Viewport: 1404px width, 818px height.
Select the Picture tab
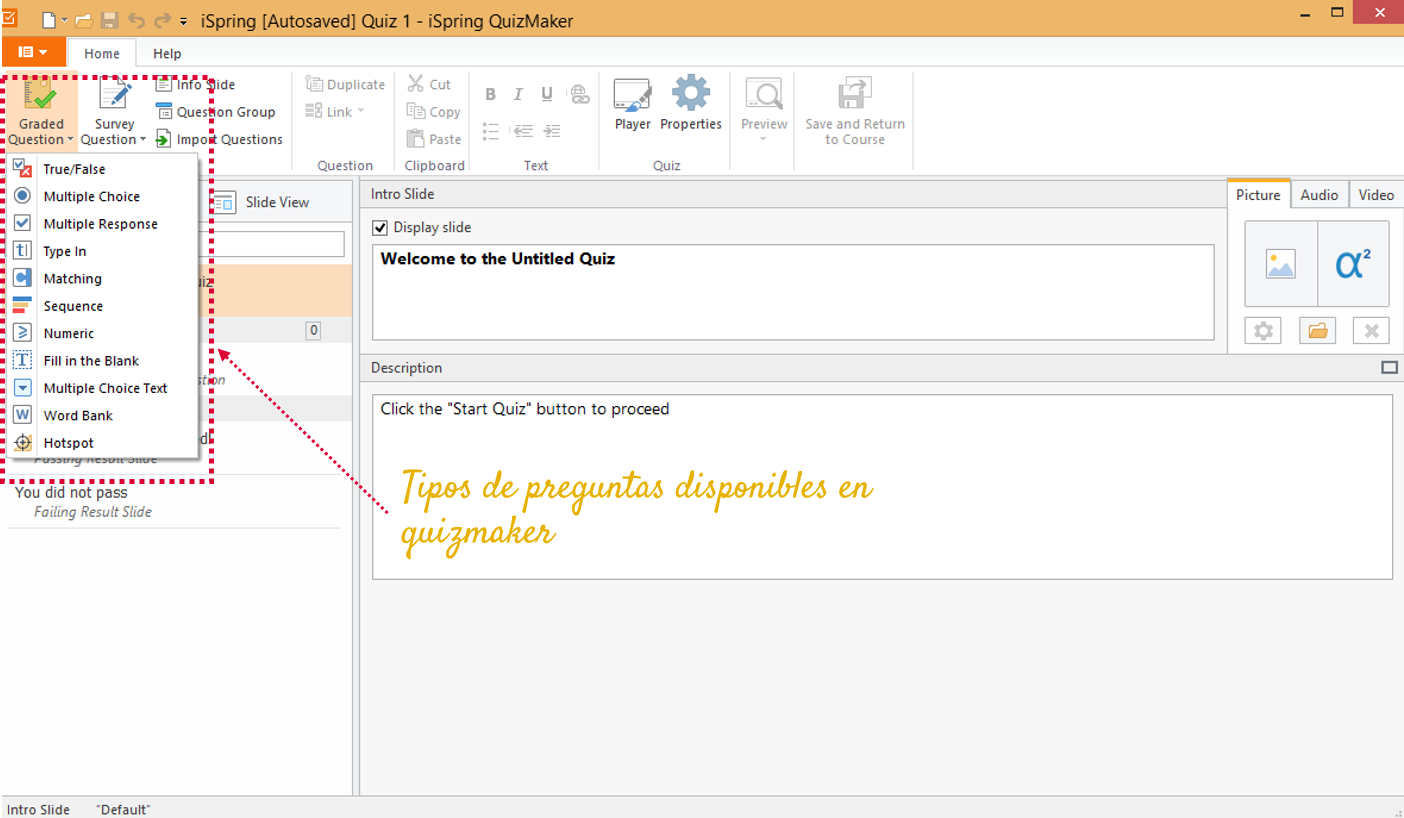[1258, 195]
